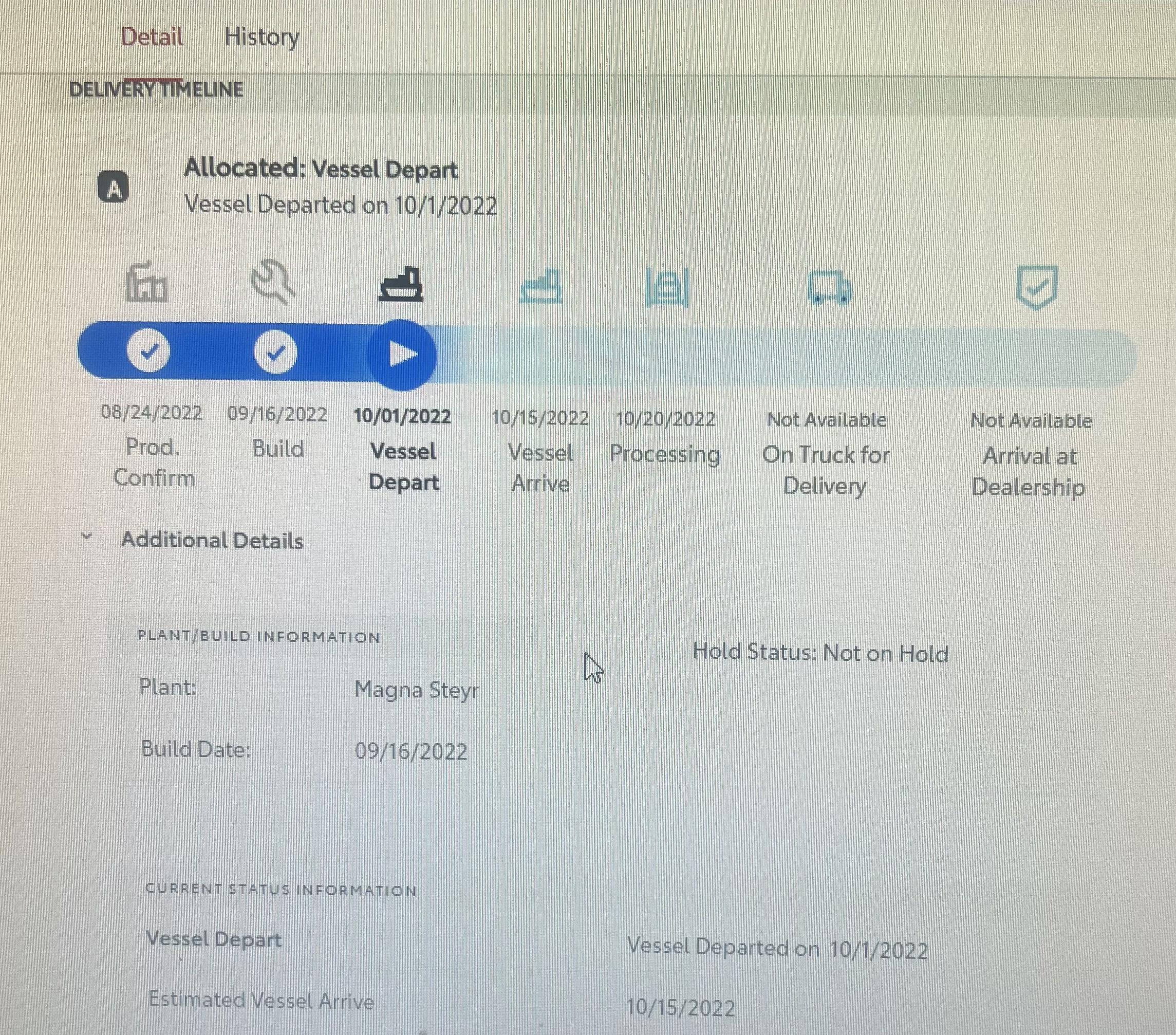Click the Vessel Depart timeline label
This screenshot has height=1035, width=1176.
point(403,467)
